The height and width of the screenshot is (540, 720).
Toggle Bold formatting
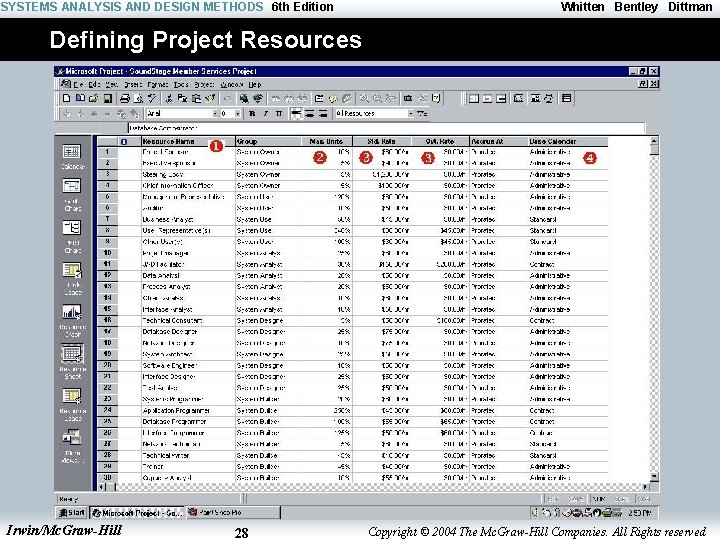[252, 113]
